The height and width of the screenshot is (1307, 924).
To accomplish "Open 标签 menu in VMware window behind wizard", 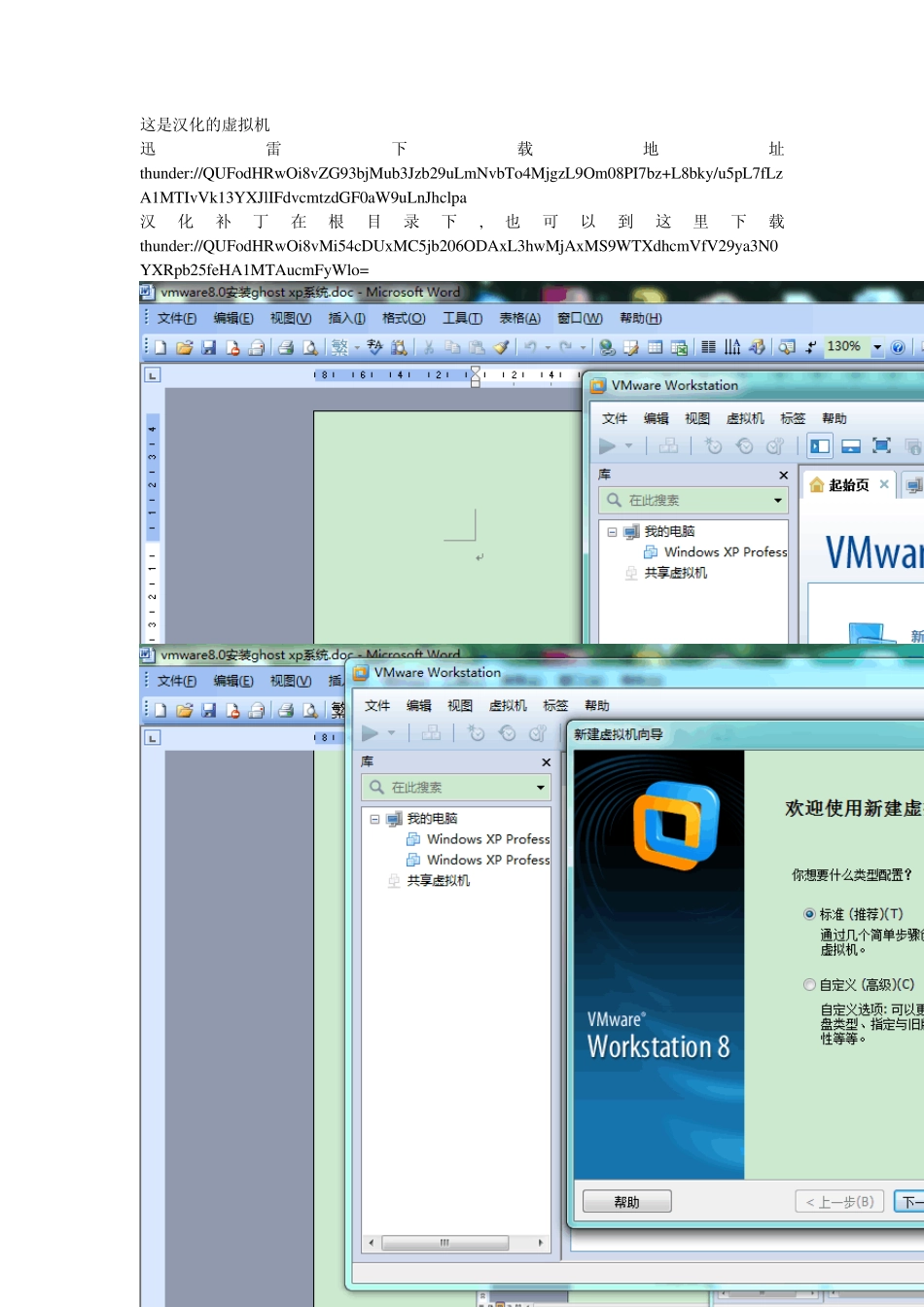I will pos(555,706).
